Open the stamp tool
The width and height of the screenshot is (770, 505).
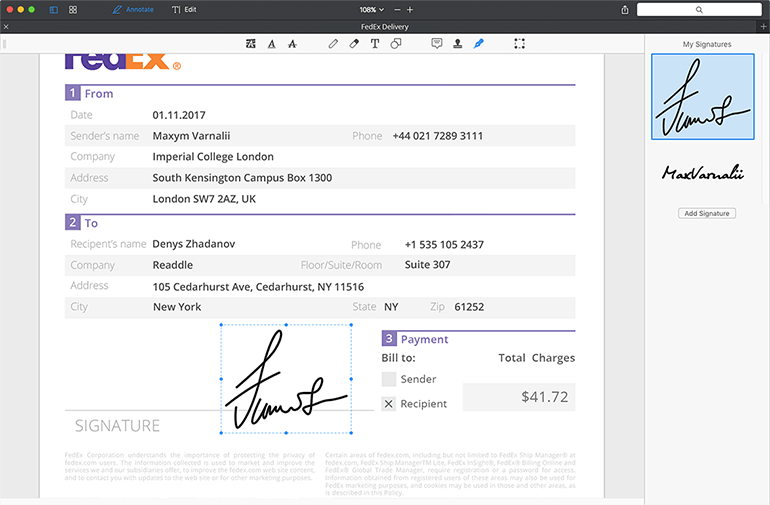[x=457, y=44]
